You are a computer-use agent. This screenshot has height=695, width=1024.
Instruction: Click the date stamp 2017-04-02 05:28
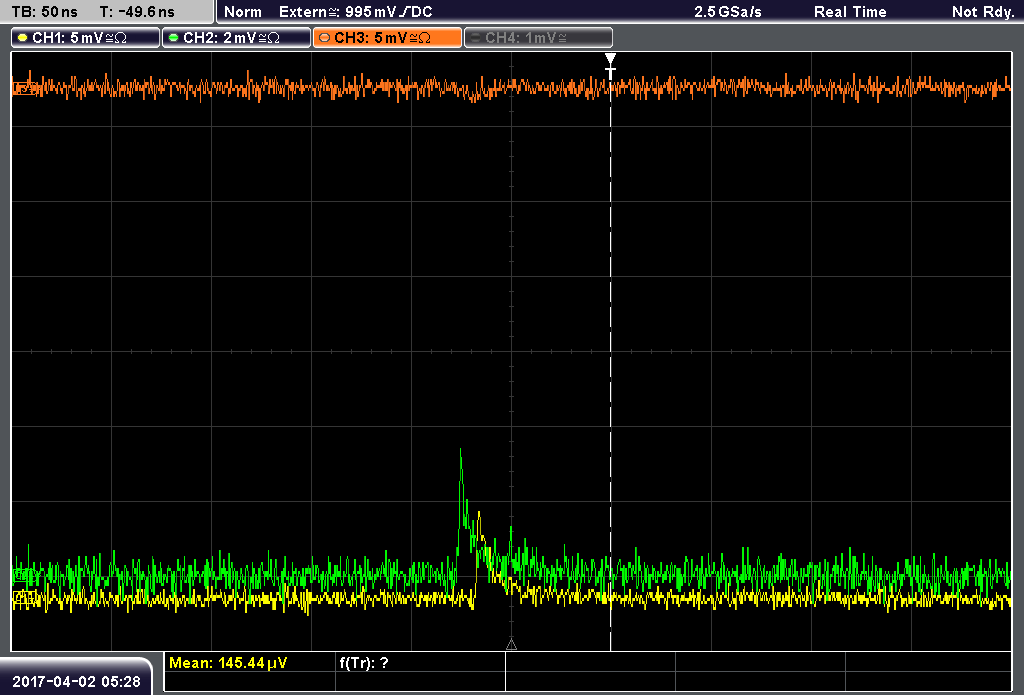[x=76, y=682]
